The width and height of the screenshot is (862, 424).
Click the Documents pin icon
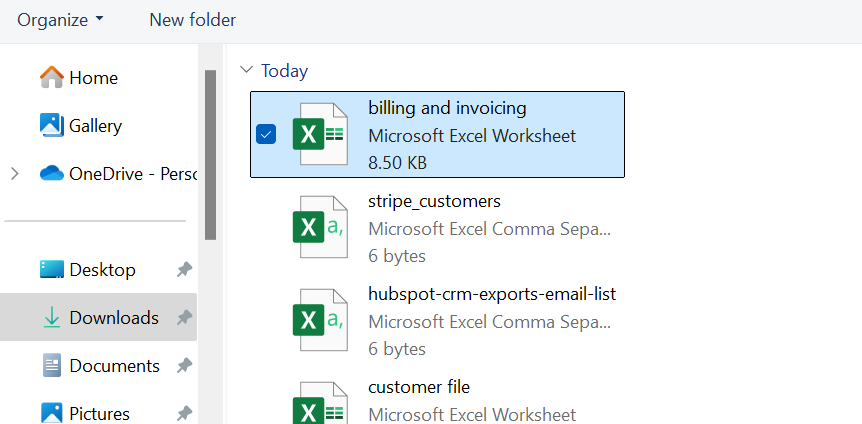pyautogui.click(x=184, y=366)
